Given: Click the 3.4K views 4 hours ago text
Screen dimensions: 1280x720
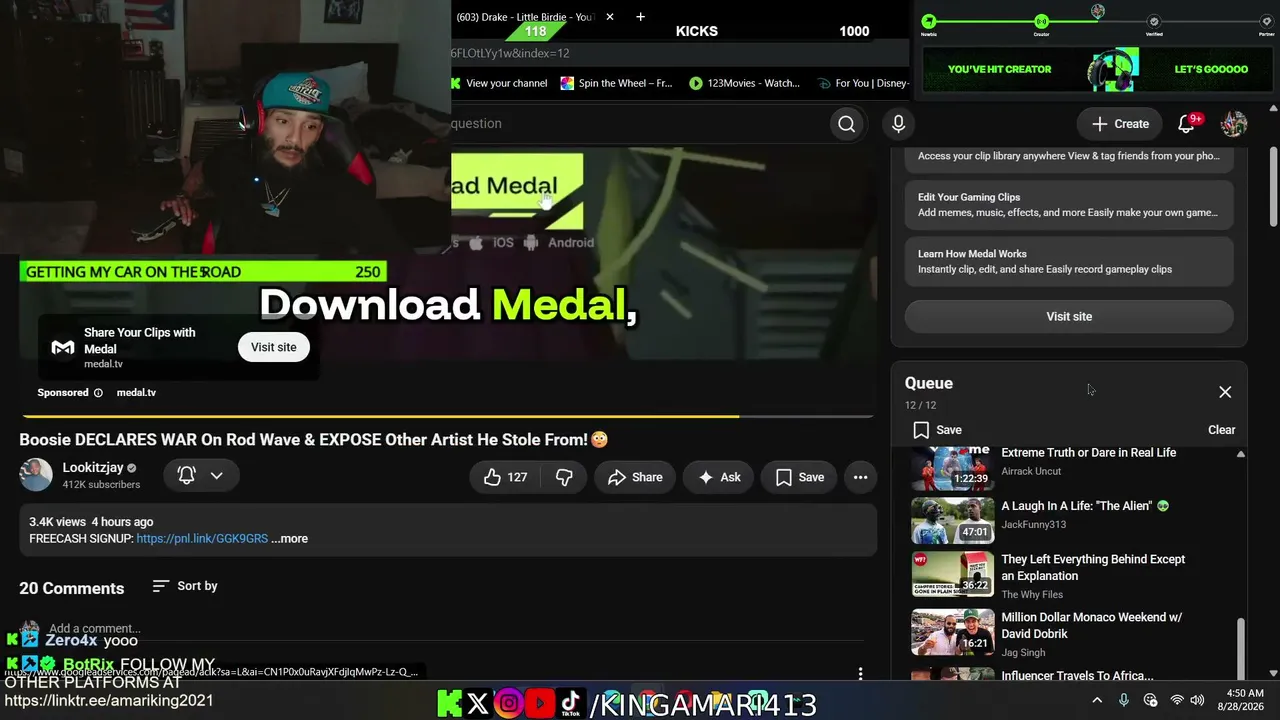Looking at the screenshot, I should (91, 522).
